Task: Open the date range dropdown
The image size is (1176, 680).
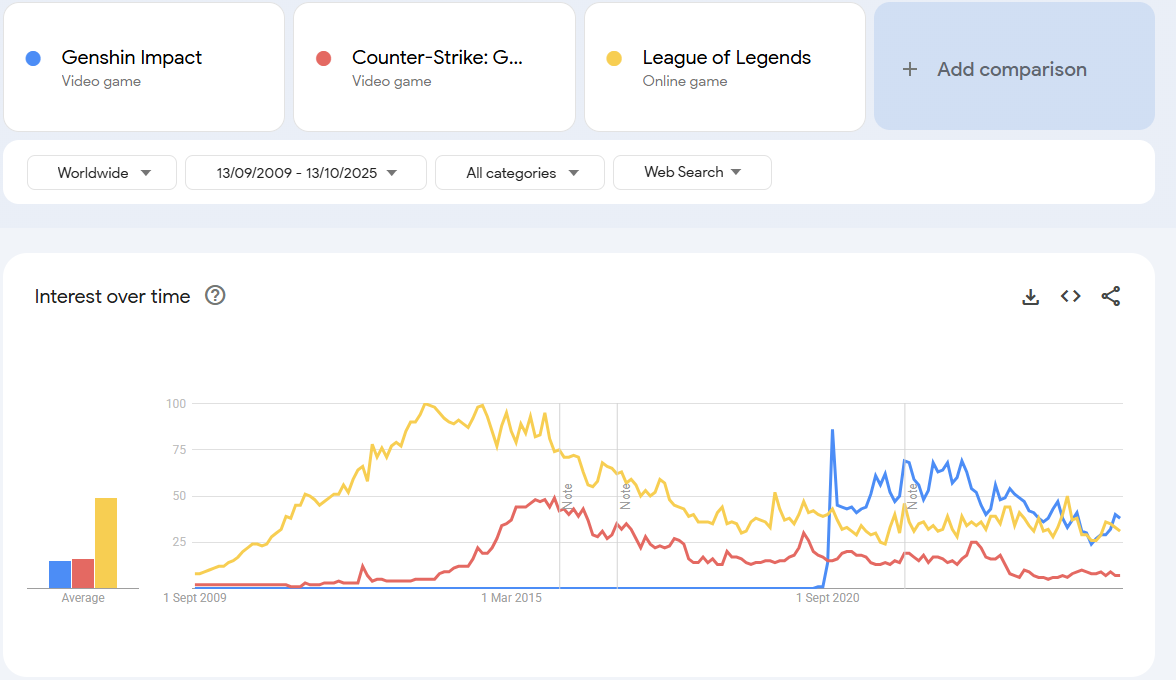Action: pos(306,172)
